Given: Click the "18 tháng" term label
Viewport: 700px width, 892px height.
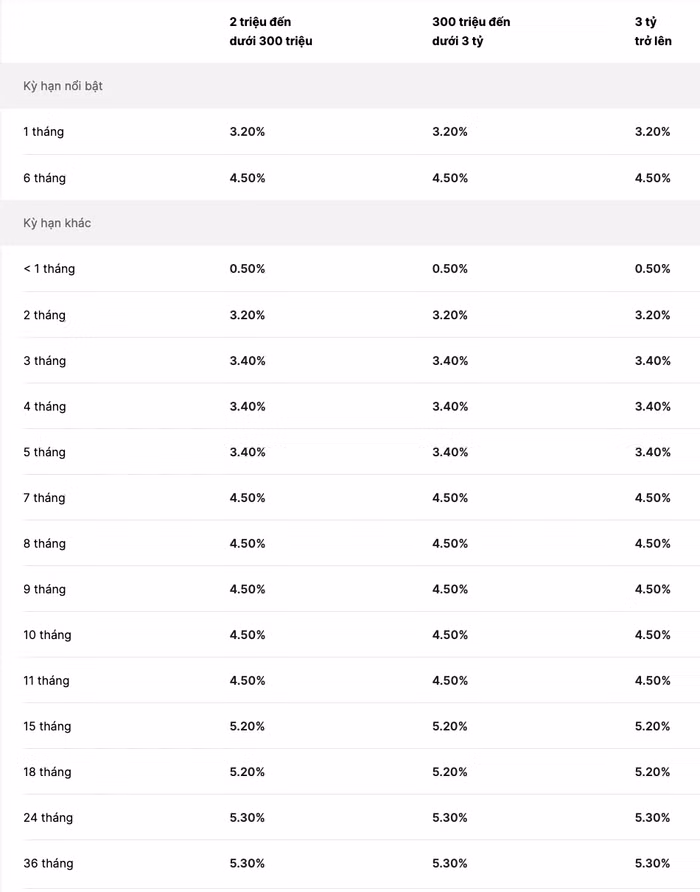Looking at the screenshot, I should tap(48, 772).
